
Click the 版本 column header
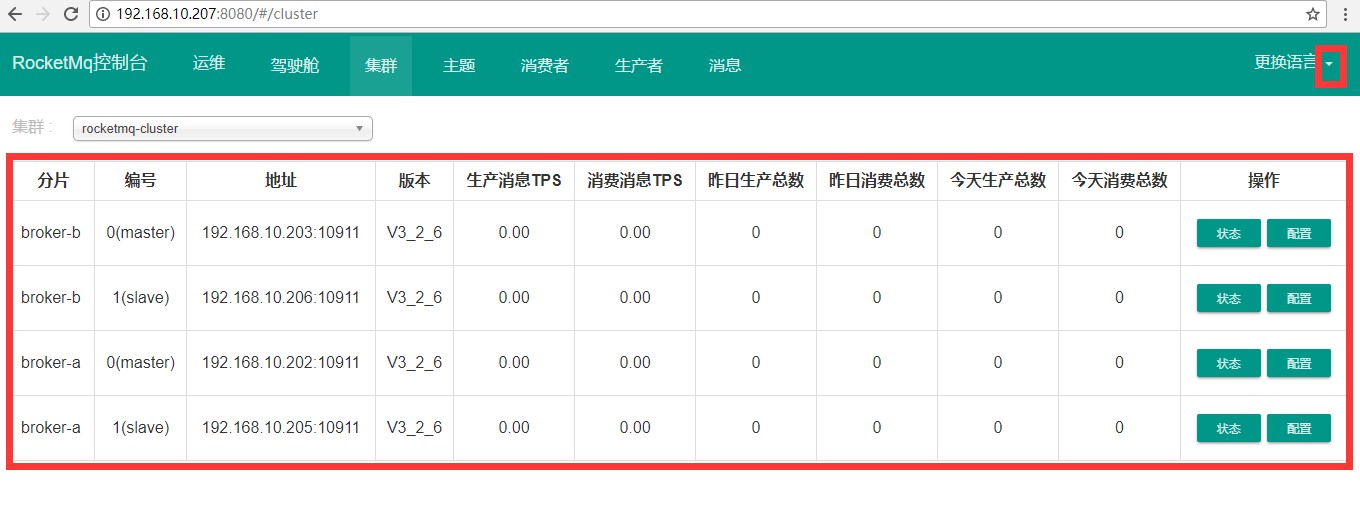point(414,181)
